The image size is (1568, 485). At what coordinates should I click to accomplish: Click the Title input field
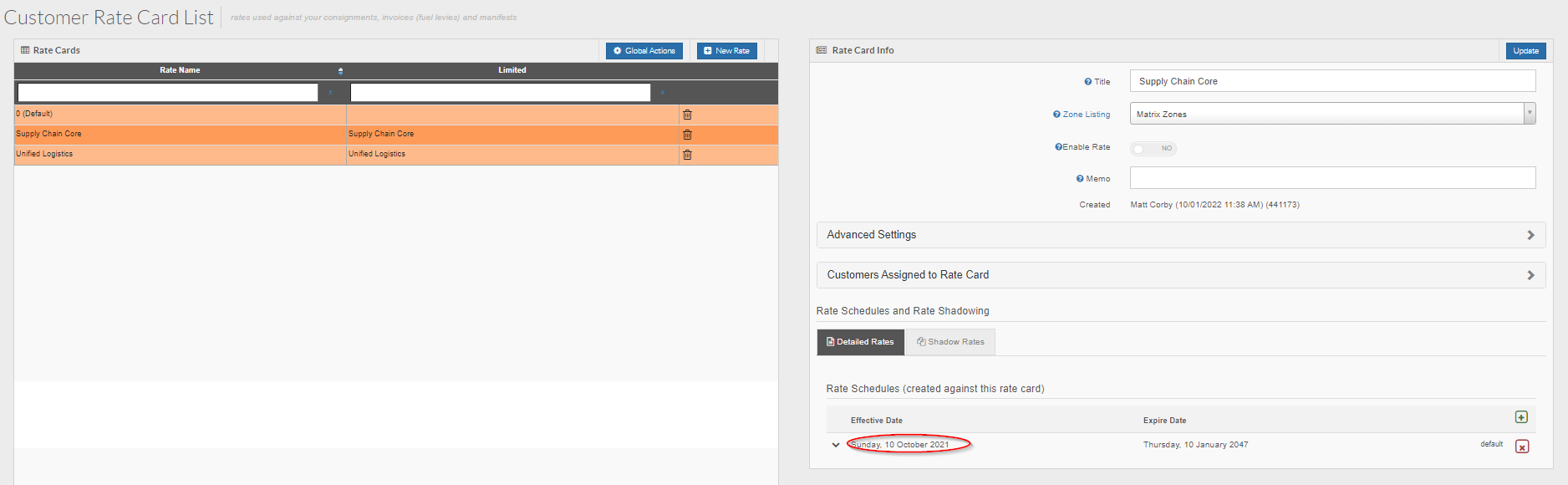coord(1332,81)
